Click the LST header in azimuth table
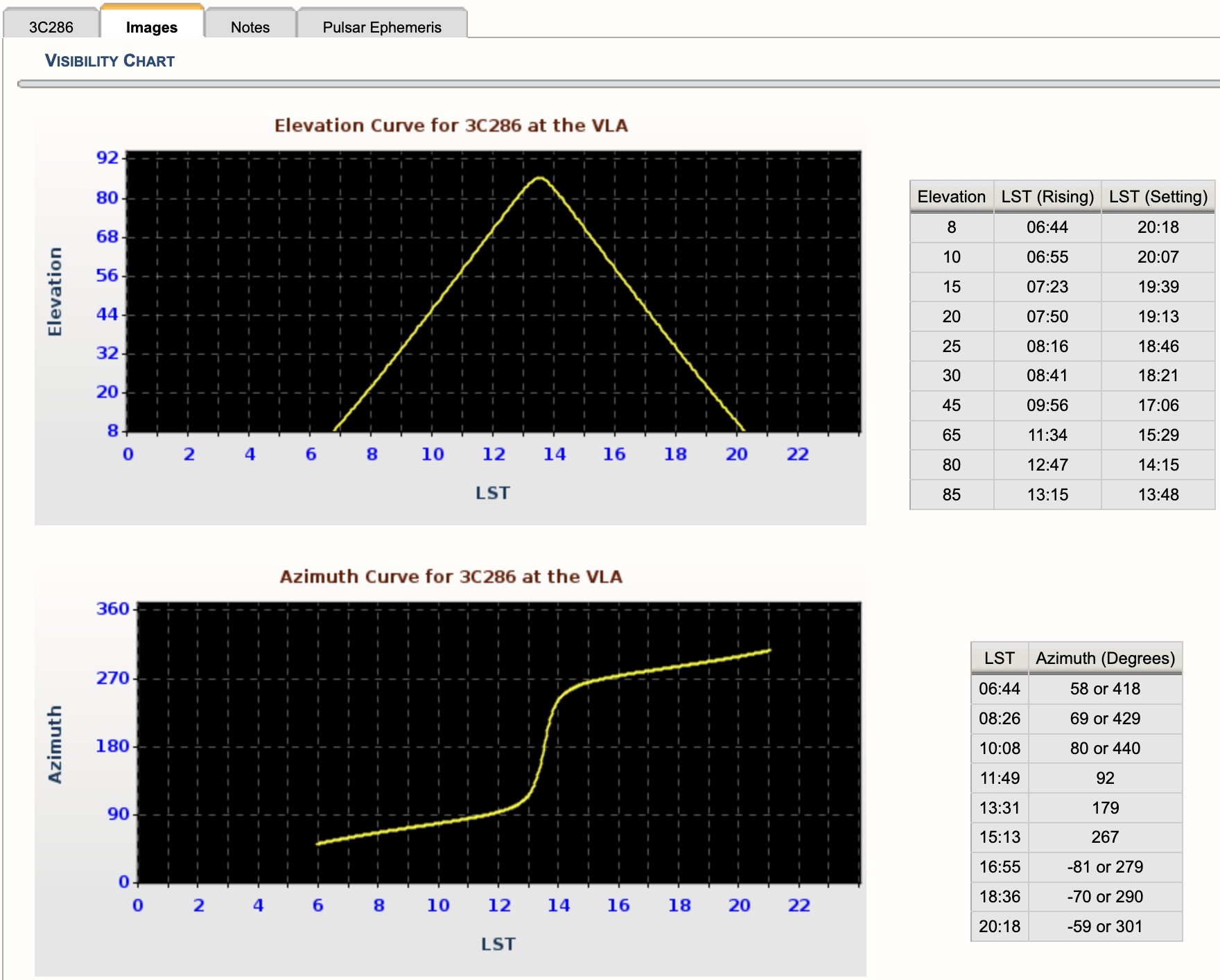 (x=999, y=658)
